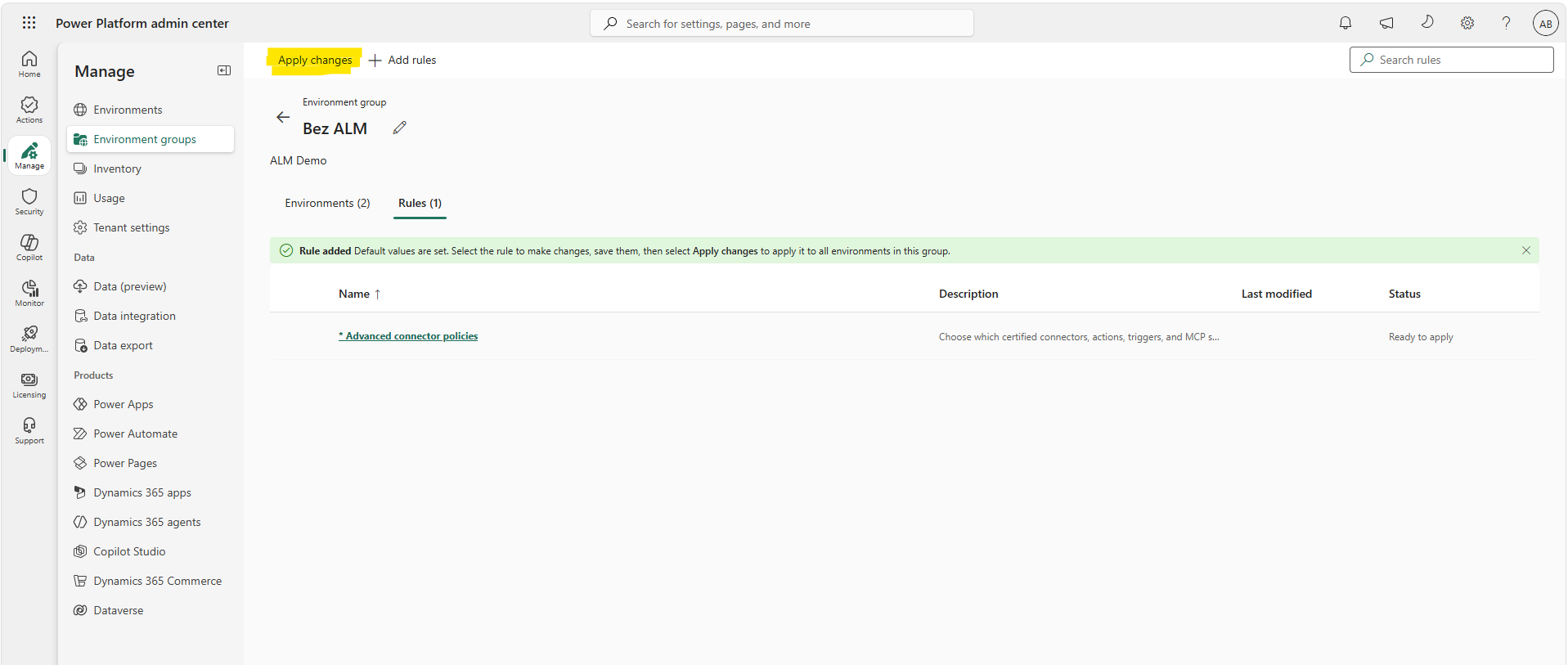Open Power Automate product page
Screen dimensions: 1568x665
151,434
